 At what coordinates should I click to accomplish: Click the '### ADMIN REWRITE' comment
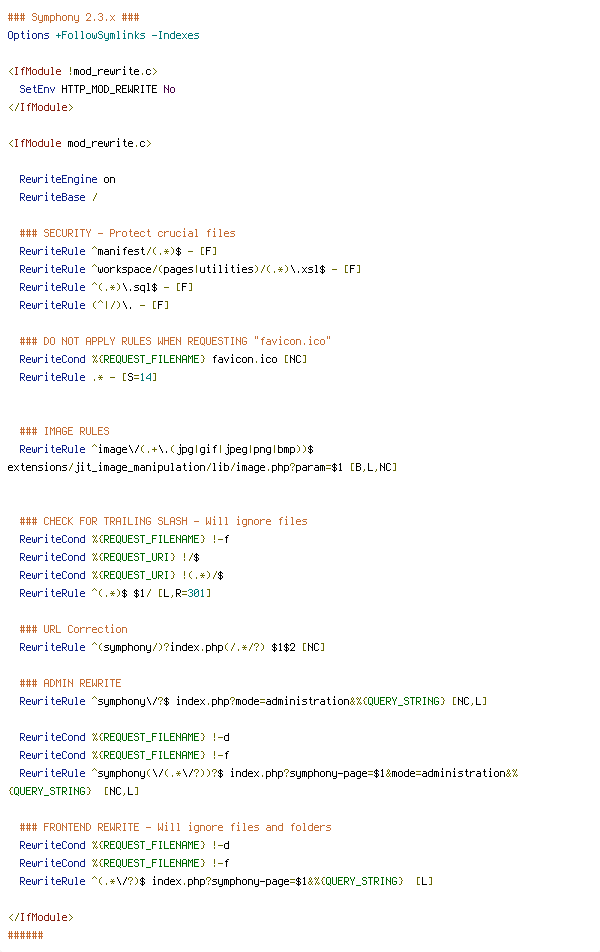(x=70, y=683)
